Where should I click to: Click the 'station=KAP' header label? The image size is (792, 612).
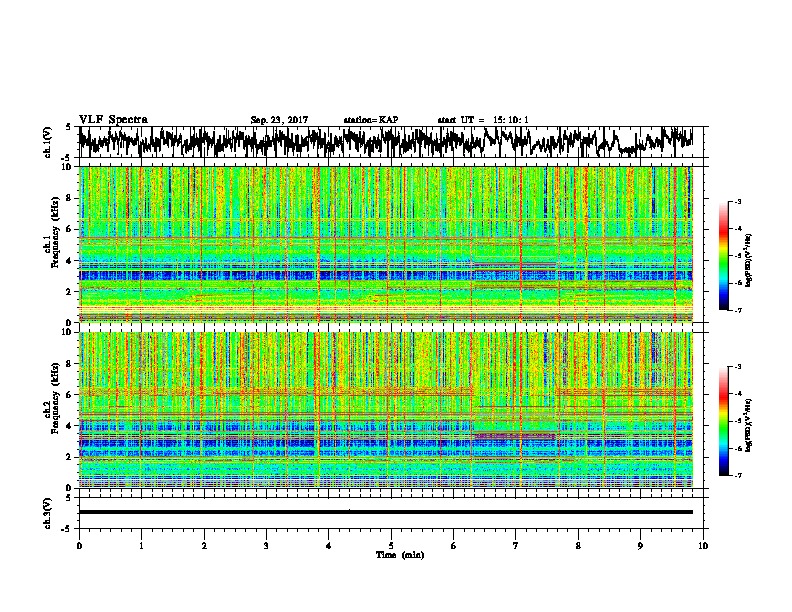(x=371, y=120)
